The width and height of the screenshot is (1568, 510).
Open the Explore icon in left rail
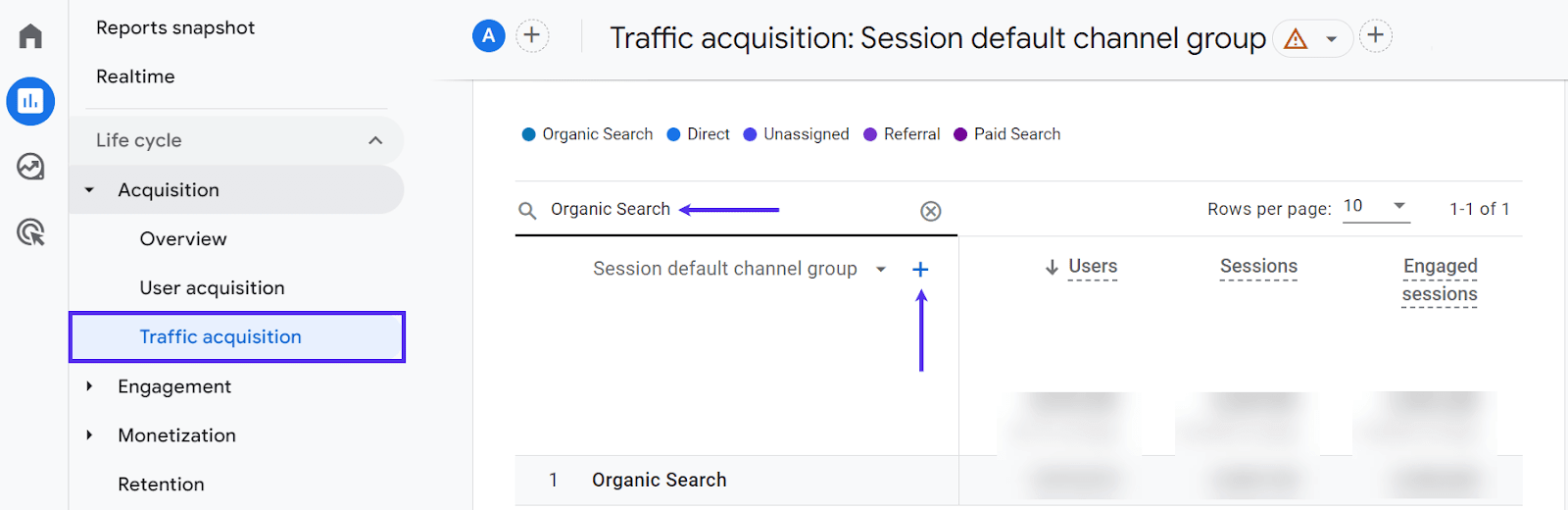30,167
